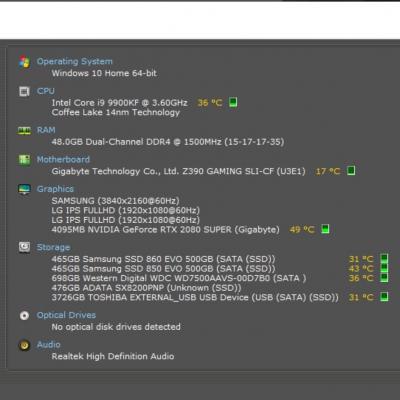Click the Graphics monitor icon
Screen dimensions: 400x400
point(24,189)
